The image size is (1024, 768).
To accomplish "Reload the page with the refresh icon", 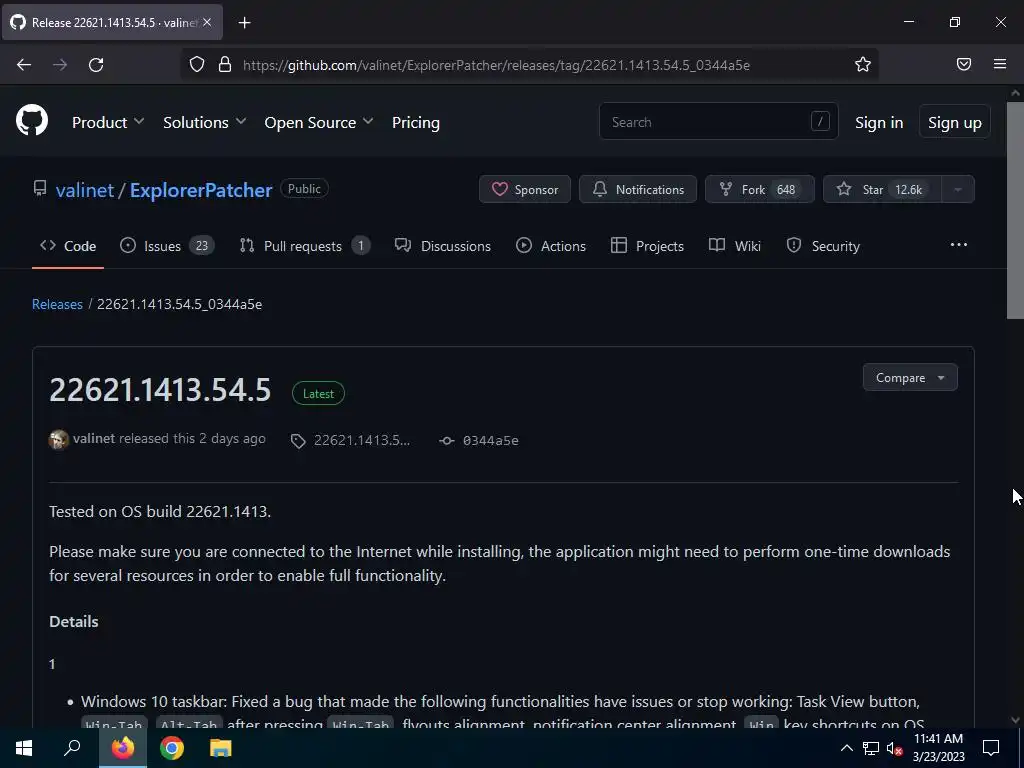I will (x=96, y=65).
